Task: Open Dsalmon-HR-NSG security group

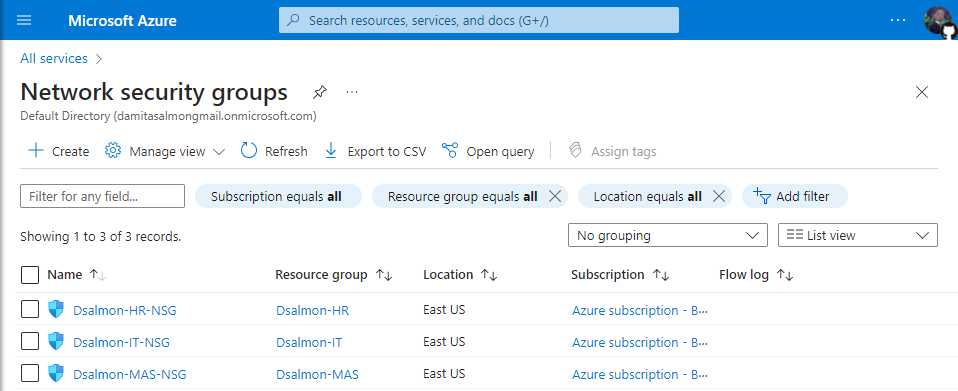Action: (125, 310)
